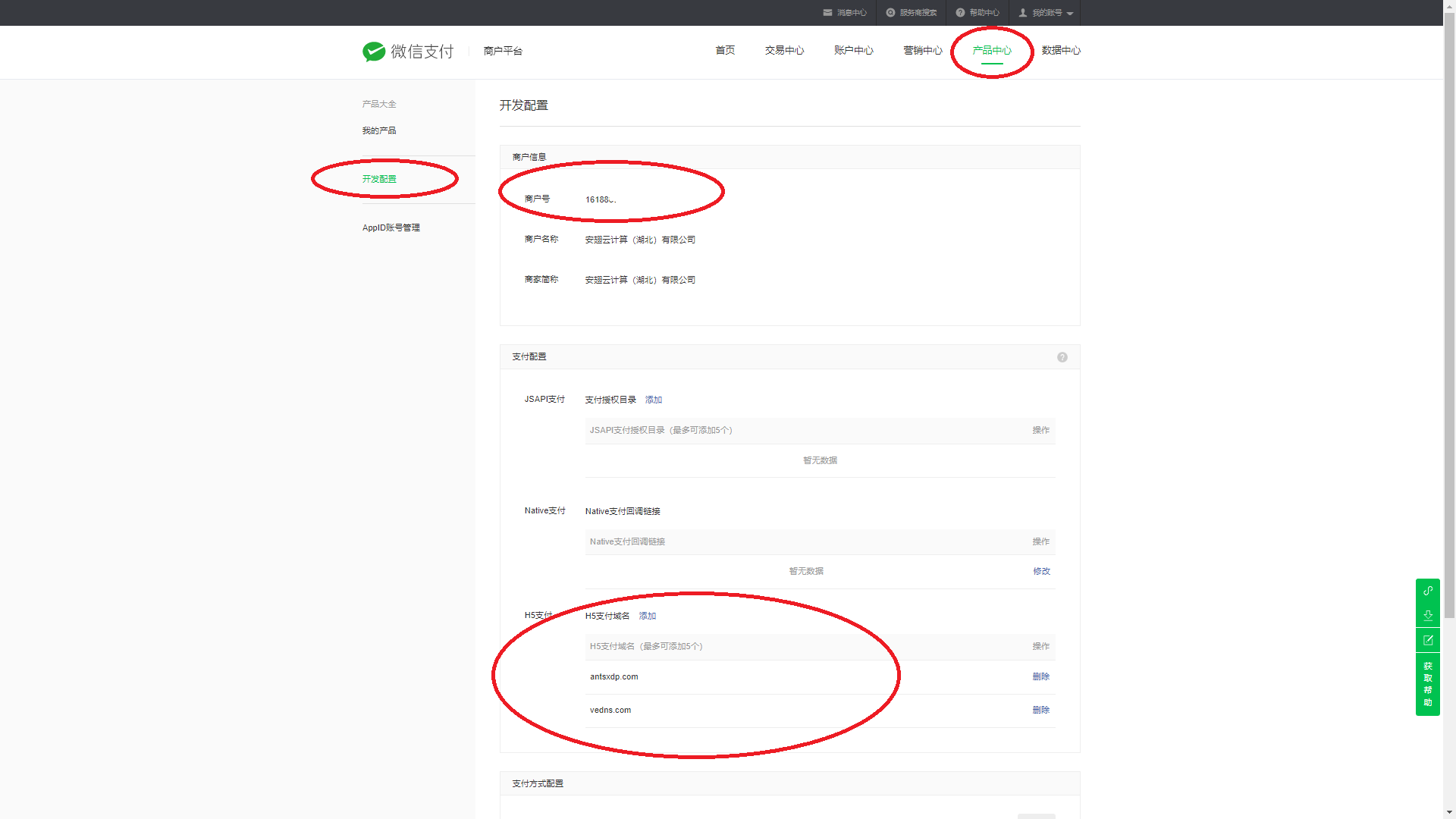The height and width of the screenshot is (819, 1456).
Task: Click the edit feedback icon in green widget
Action: [x=1428, y=640]
